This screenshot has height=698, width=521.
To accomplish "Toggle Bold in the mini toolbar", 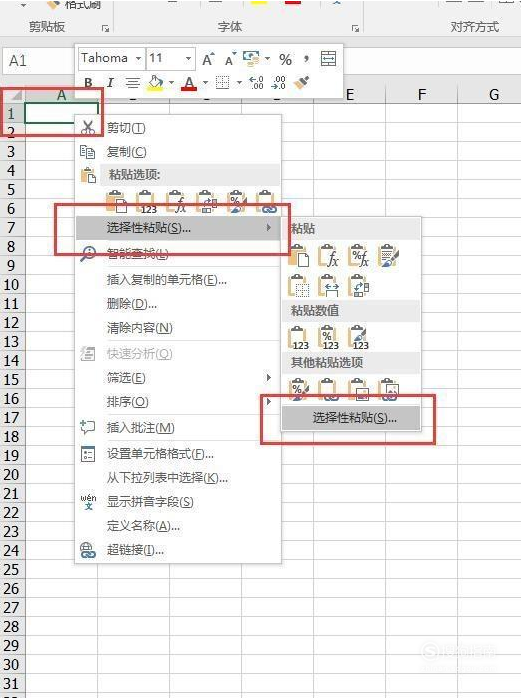I will 88,82.
